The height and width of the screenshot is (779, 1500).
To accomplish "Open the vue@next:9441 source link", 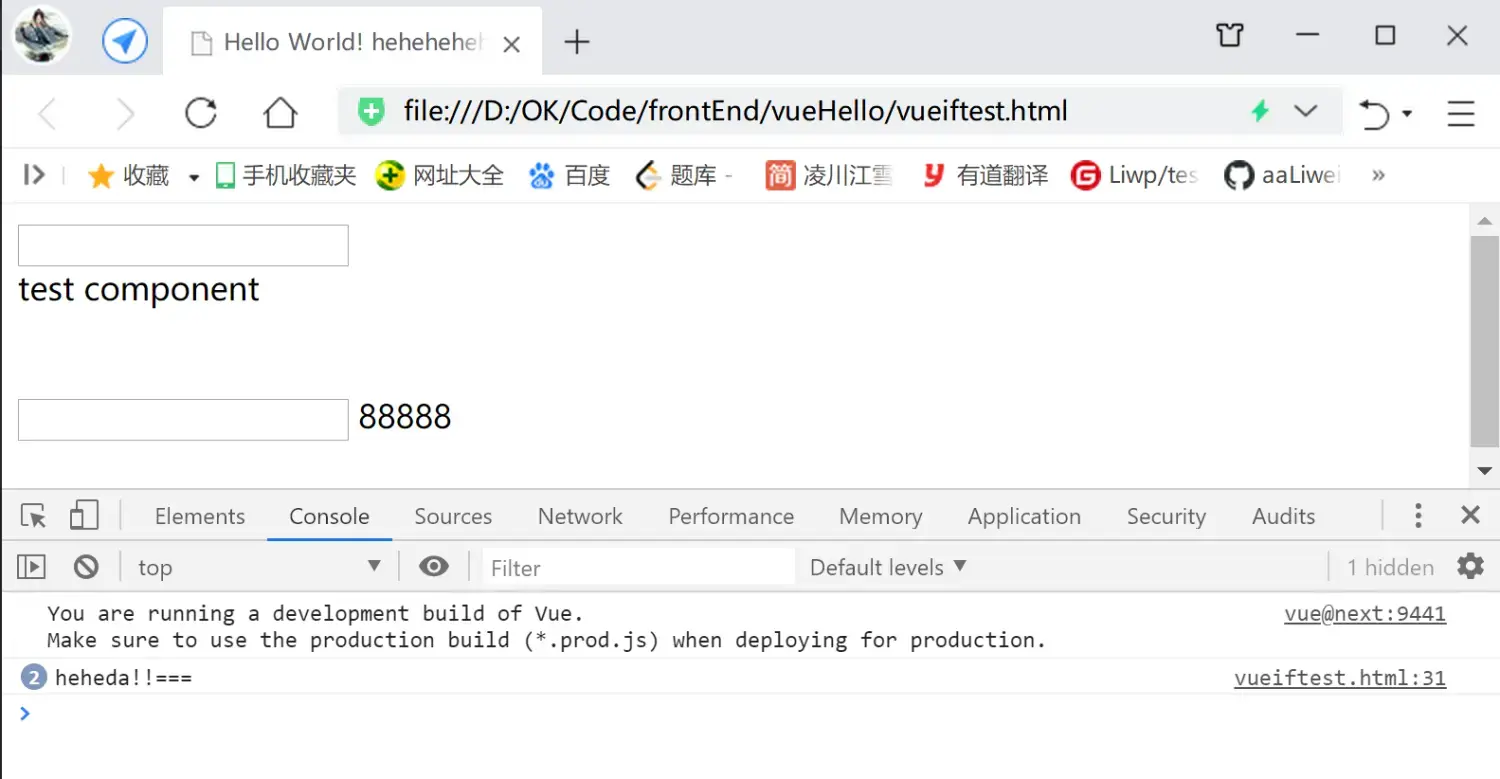I will point(1365,613).
